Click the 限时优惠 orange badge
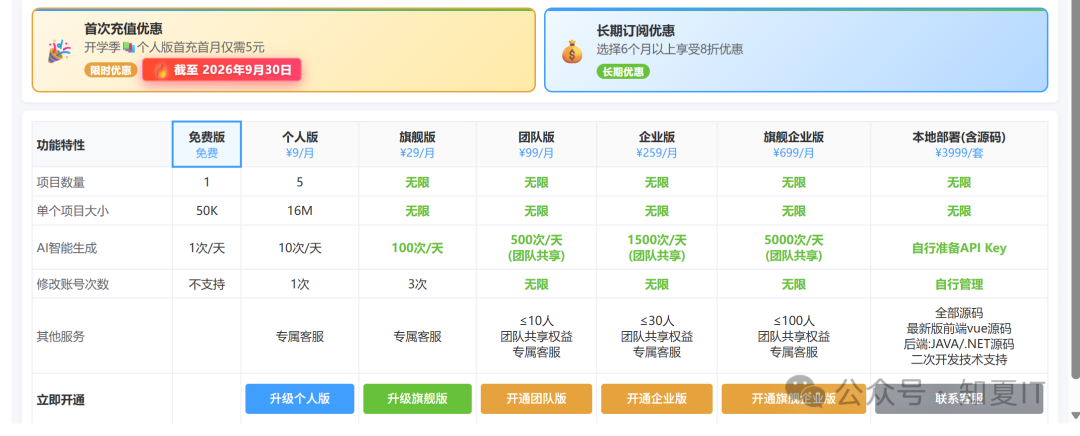The image size is (1080, 436). (111, 70)
